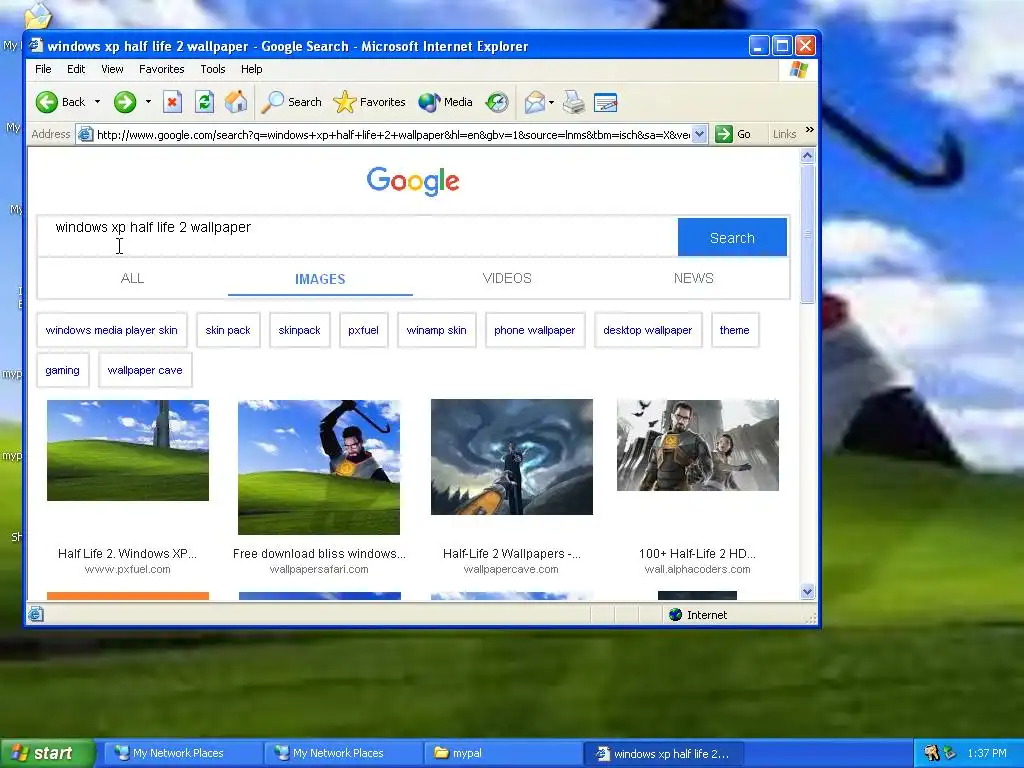The width and height of the screenshot is (1024, 768).
Task: Open the Windows Start button
Action: tap(46, 753)
